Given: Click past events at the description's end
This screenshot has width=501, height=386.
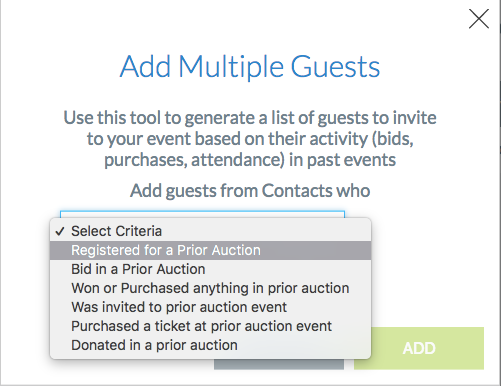Looking at the screenshot, I should click(351, 160).
